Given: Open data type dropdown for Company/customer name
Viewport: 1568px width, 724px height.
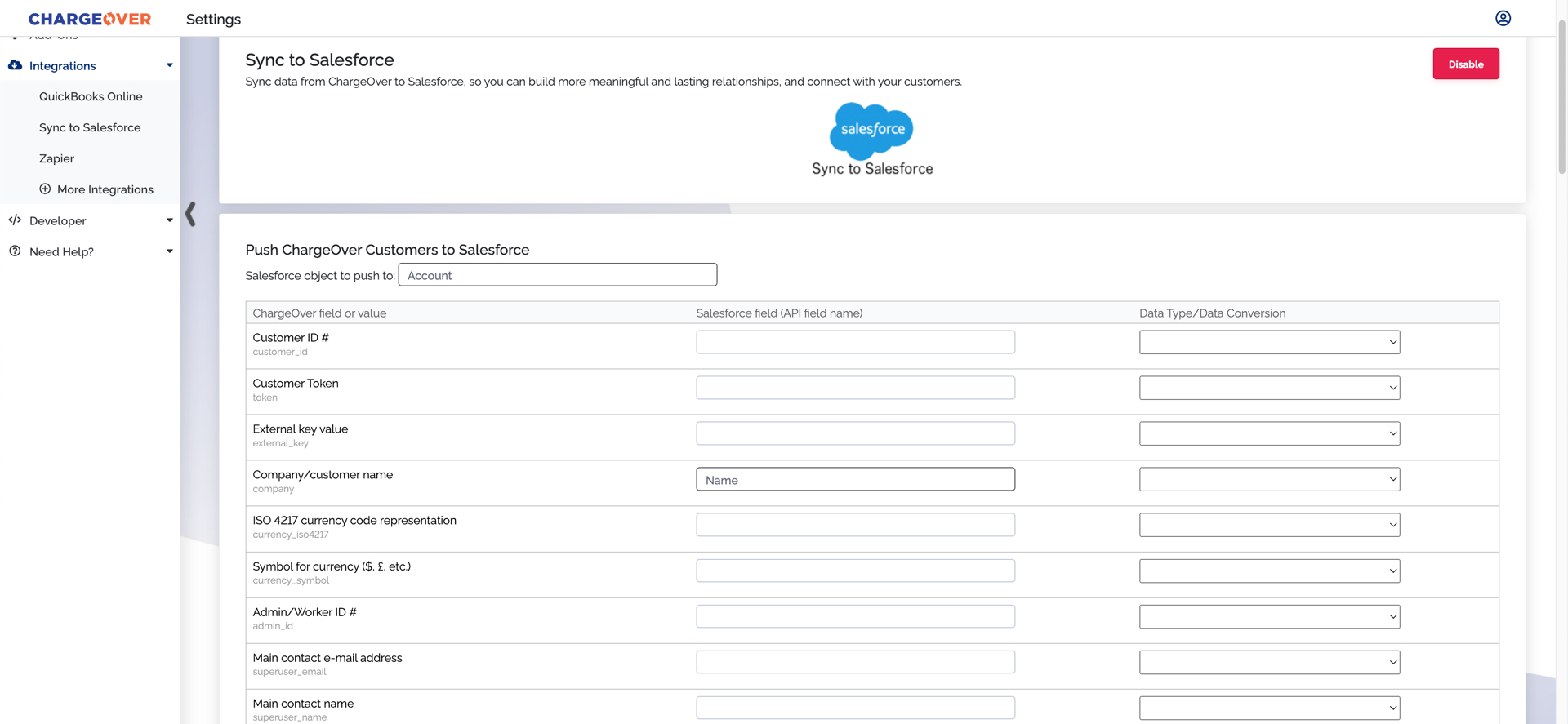Looking at the screenshot, I should pos(1270,479).
